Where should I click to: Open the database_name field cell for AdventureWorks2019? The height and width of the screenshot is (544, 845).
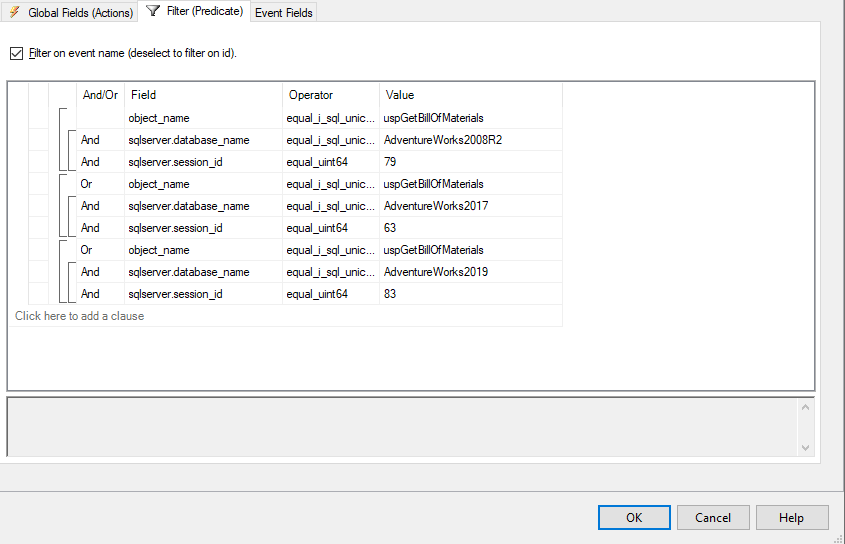[203, 272]
